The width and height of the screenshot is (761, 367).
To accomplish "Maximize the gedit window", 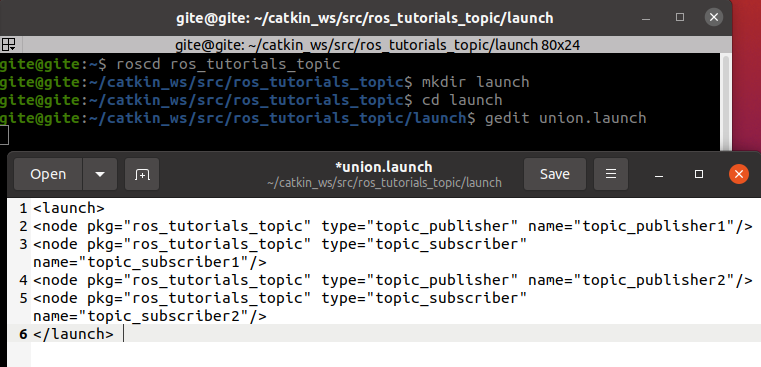I will (x=699, y=174).
